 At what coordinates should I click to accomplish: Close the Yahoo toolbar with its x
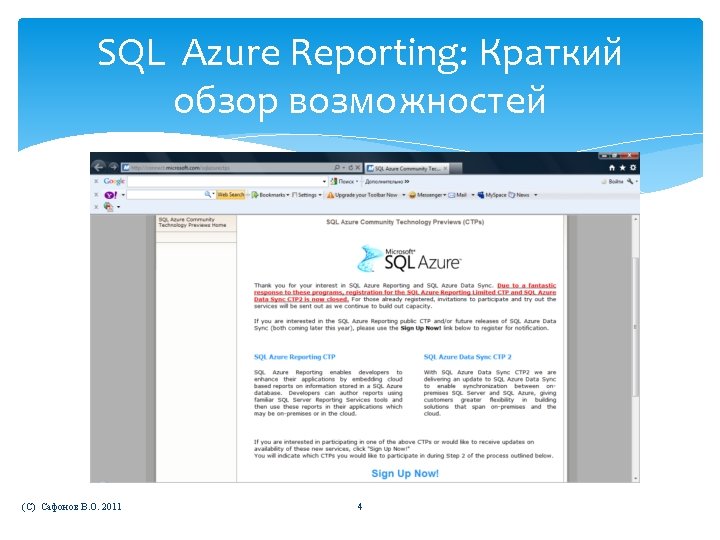click(96, 195)
